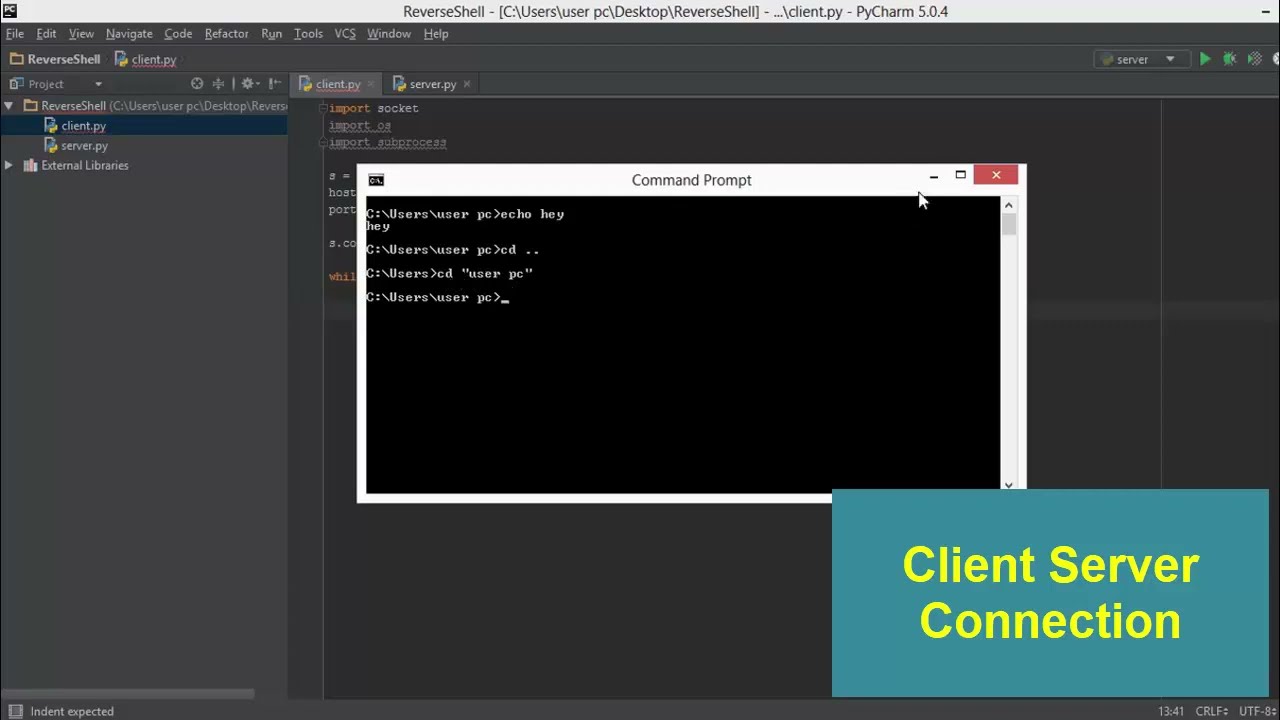Viewport: 1280px width, 720px height.
Task: Click the scroll from source target icon
Action: pyautogui.click(x=197, y=84)
